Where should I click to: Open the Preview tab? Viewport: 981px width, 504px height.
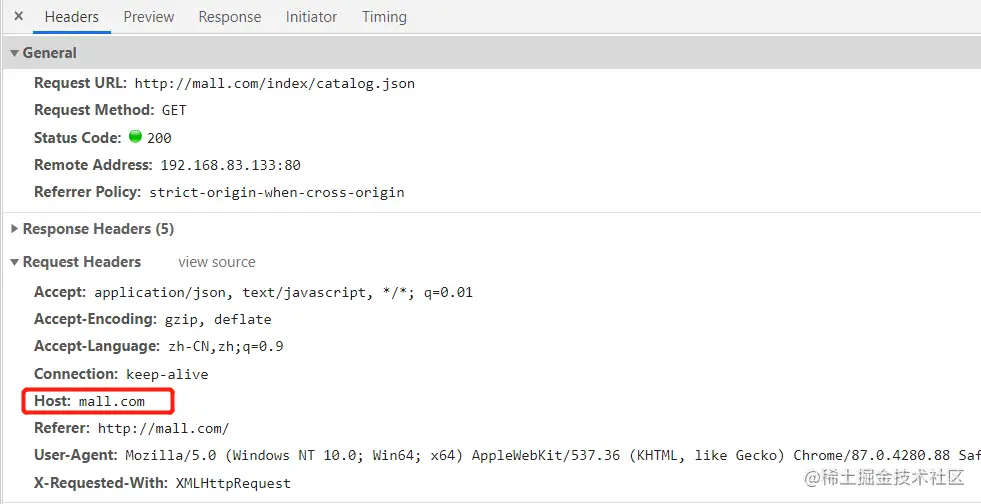[x=148, y=17]
